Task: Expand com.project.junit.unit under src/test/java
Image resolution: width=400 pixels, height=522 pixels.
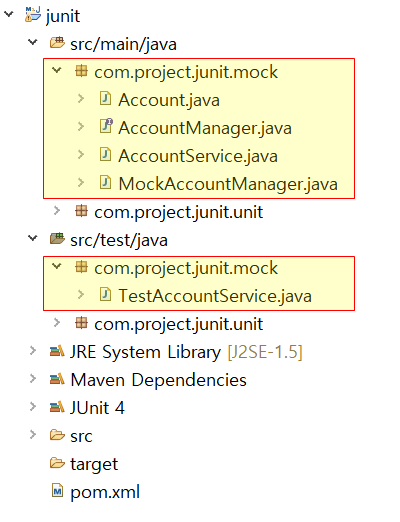Action: point(57,323)
